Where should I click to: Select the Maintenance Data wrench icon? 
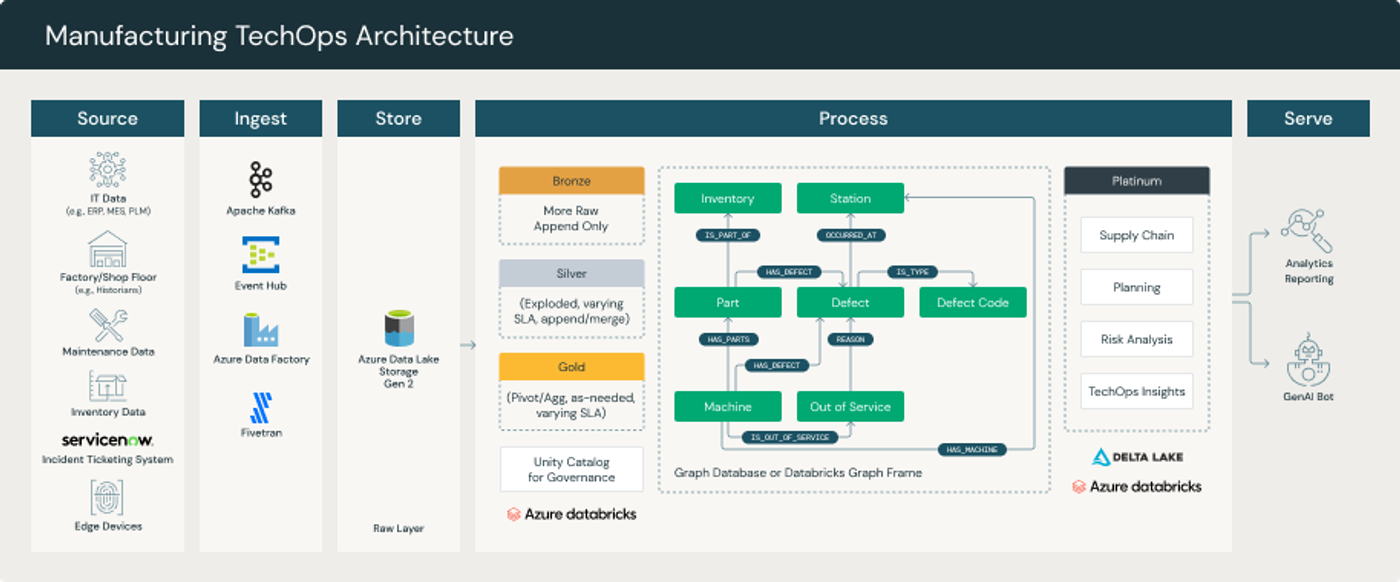[108, 325]
